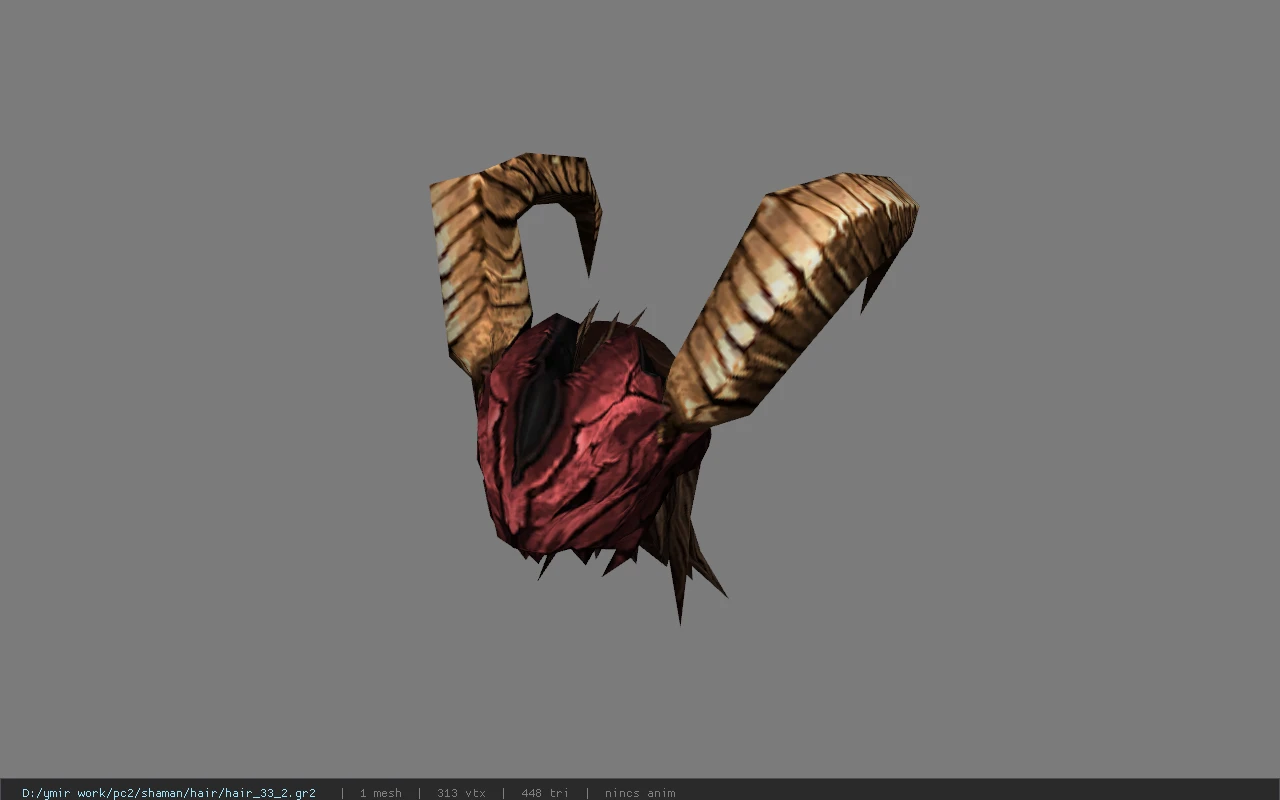This screenshot has height=800, width=1280.
Task: Select the horned red helmet model in viewport
Action: [672, 388]
